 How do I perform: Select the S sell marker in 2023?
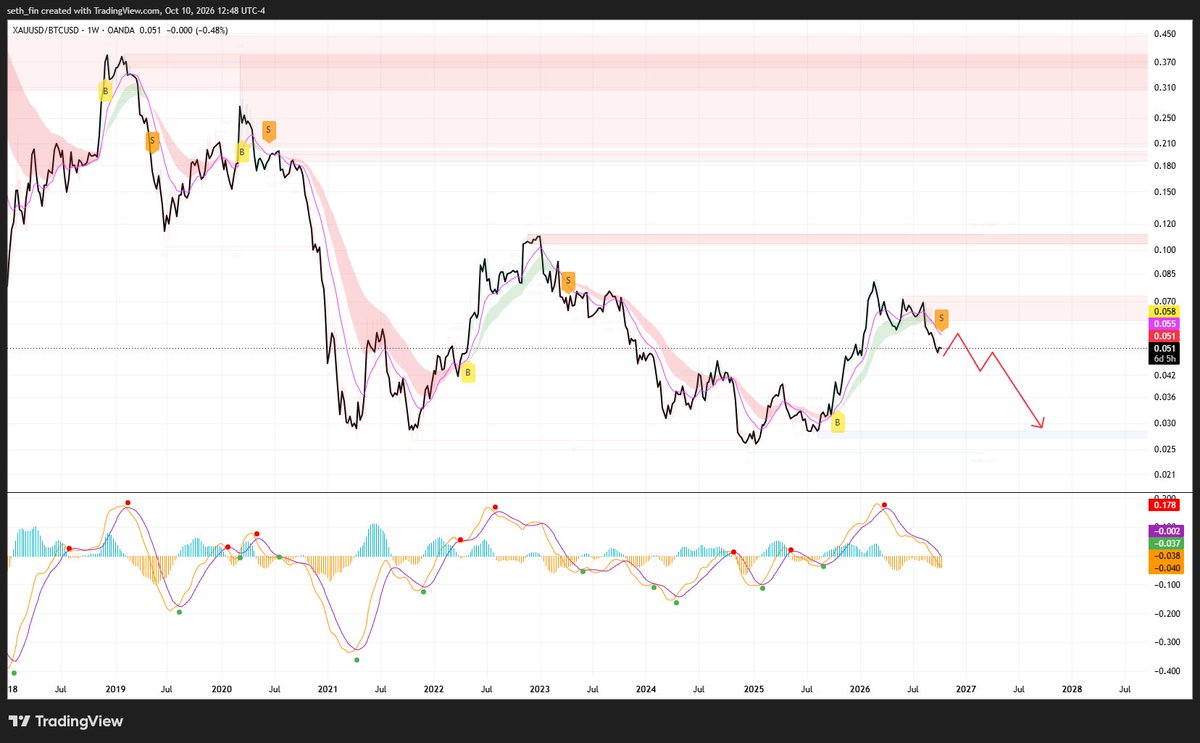pyautogui.click(x=568, y=281)
